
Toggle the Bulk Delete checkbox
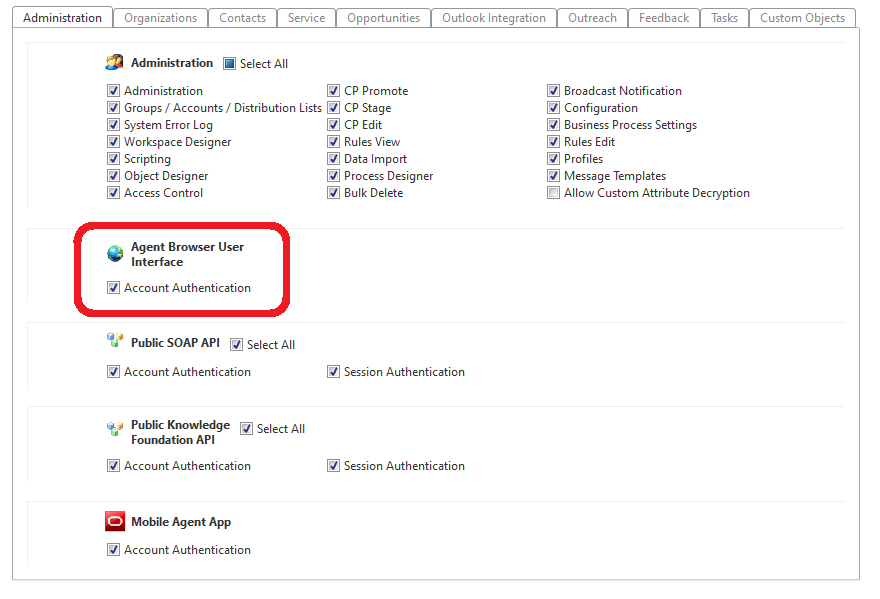point(333,193)
